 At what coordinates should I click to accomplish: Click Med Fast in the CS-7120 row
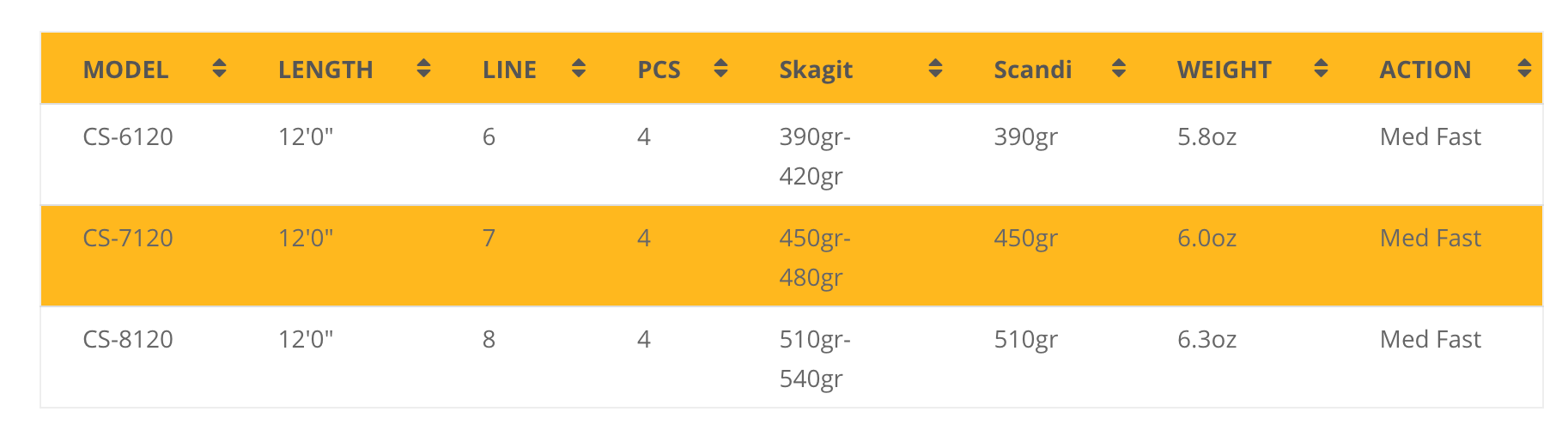click(x=1430, y=238)
